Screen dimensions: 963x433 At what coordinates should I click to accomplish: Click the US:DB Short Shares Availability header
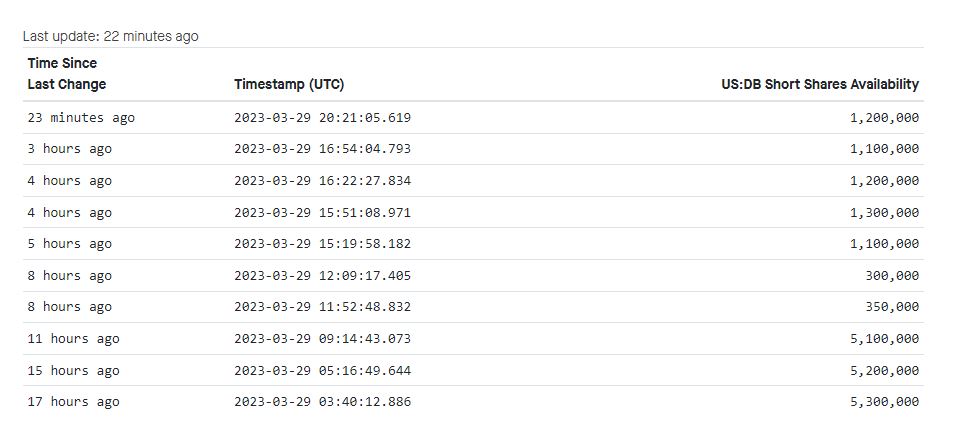pos(819,85)
